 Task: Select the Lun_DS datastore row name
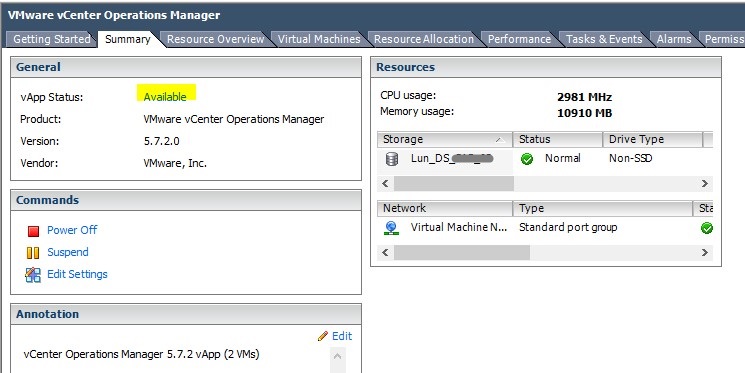[452, 158]
